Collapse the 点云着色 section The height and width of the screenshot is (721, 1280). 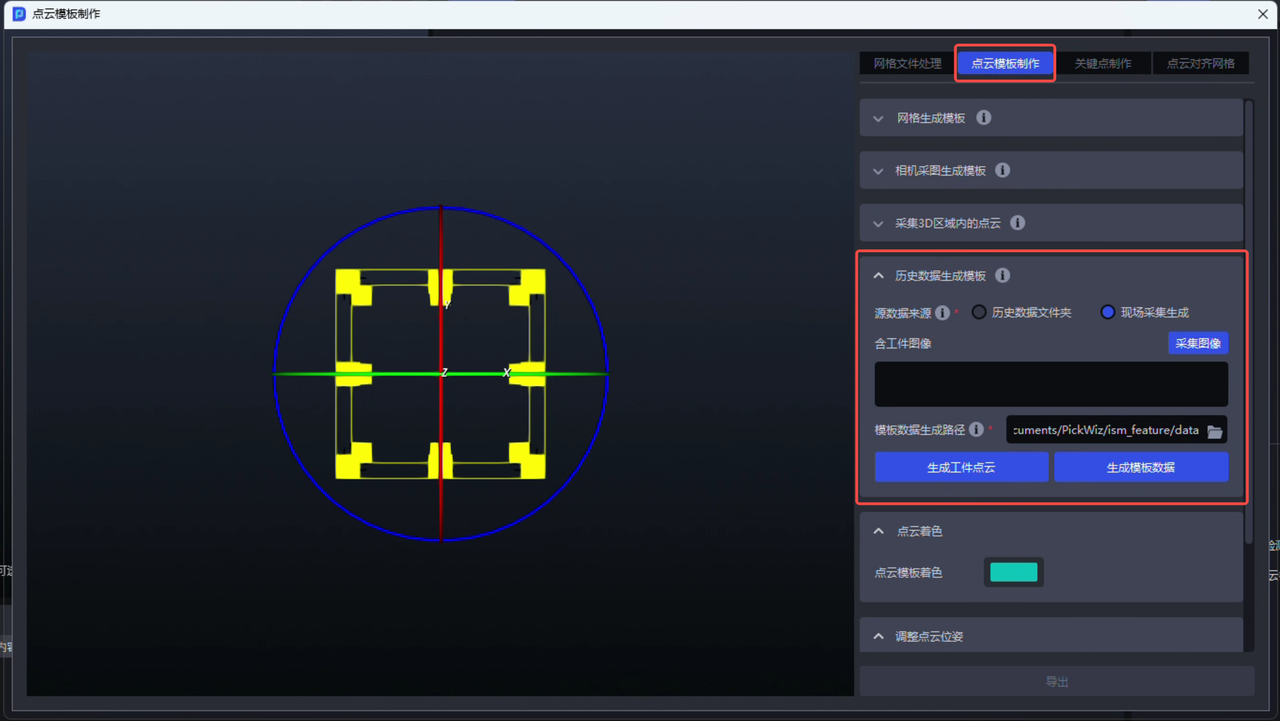tap(879, 532)
